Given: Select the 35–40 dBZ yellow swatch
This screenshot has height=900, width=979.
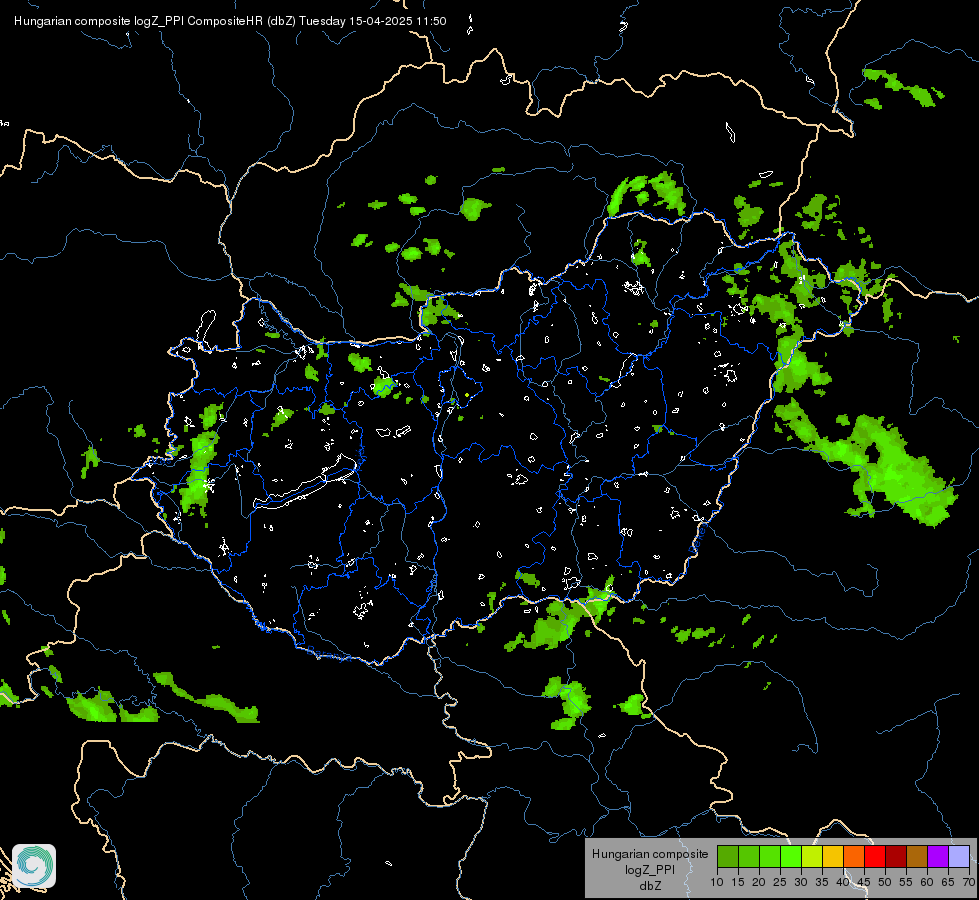Looking at the screenshot, I should 833,856.
